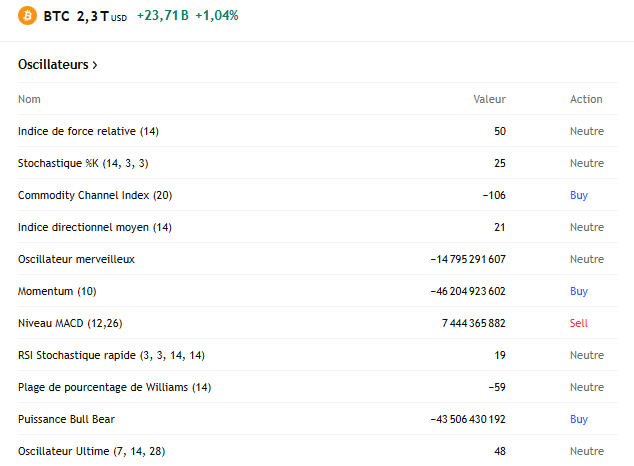Click Indice de force relative (14) row
This screenshot has height=466, width=634.
[x=88, y=131]
